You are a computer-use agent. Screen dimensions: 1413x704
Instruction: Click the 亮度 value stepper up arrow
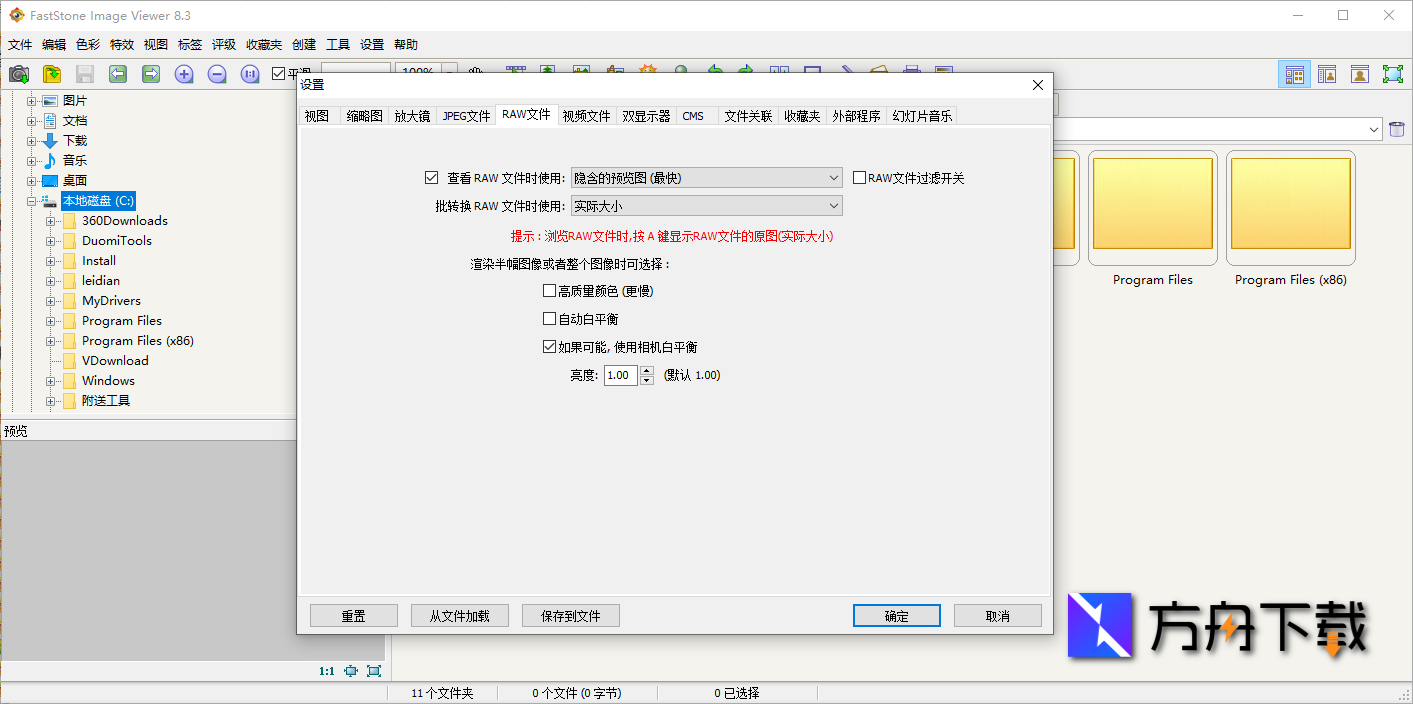(x=645, y=371)
